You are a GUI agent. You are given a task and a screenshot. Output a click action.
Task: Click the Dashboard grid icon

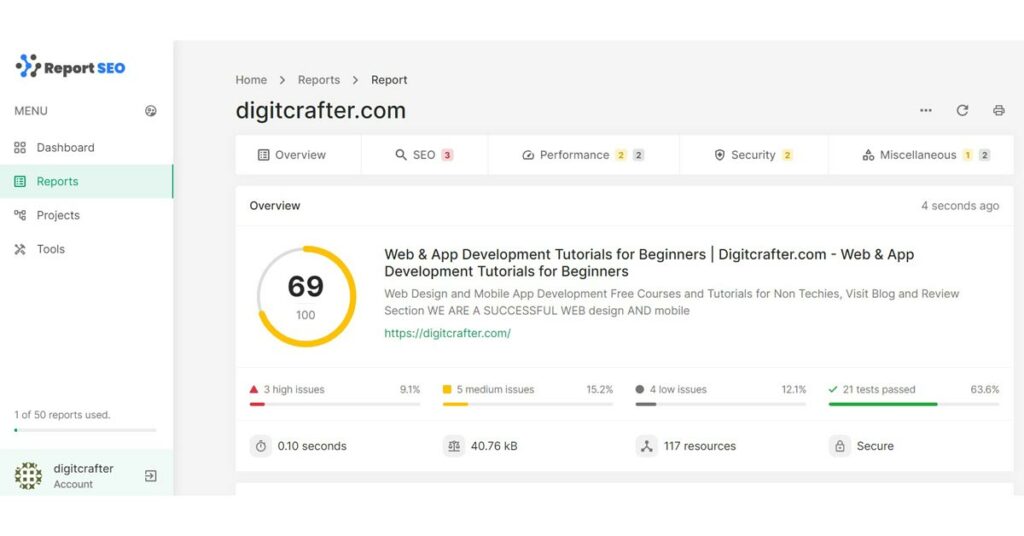pyautogui.click(x=20, y=148)
